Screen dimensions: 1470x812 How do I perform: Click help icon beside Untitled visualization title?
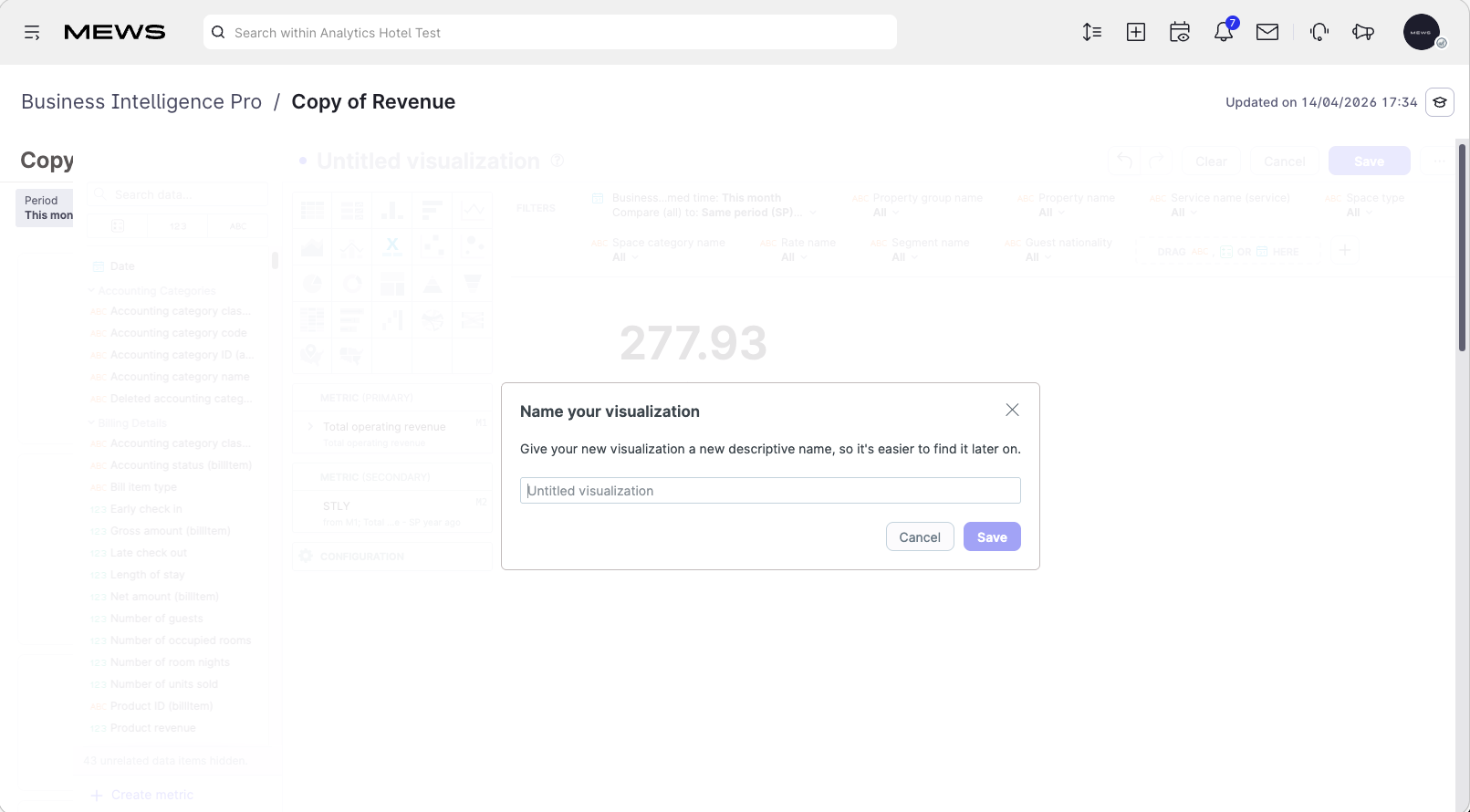pos(558,161)
